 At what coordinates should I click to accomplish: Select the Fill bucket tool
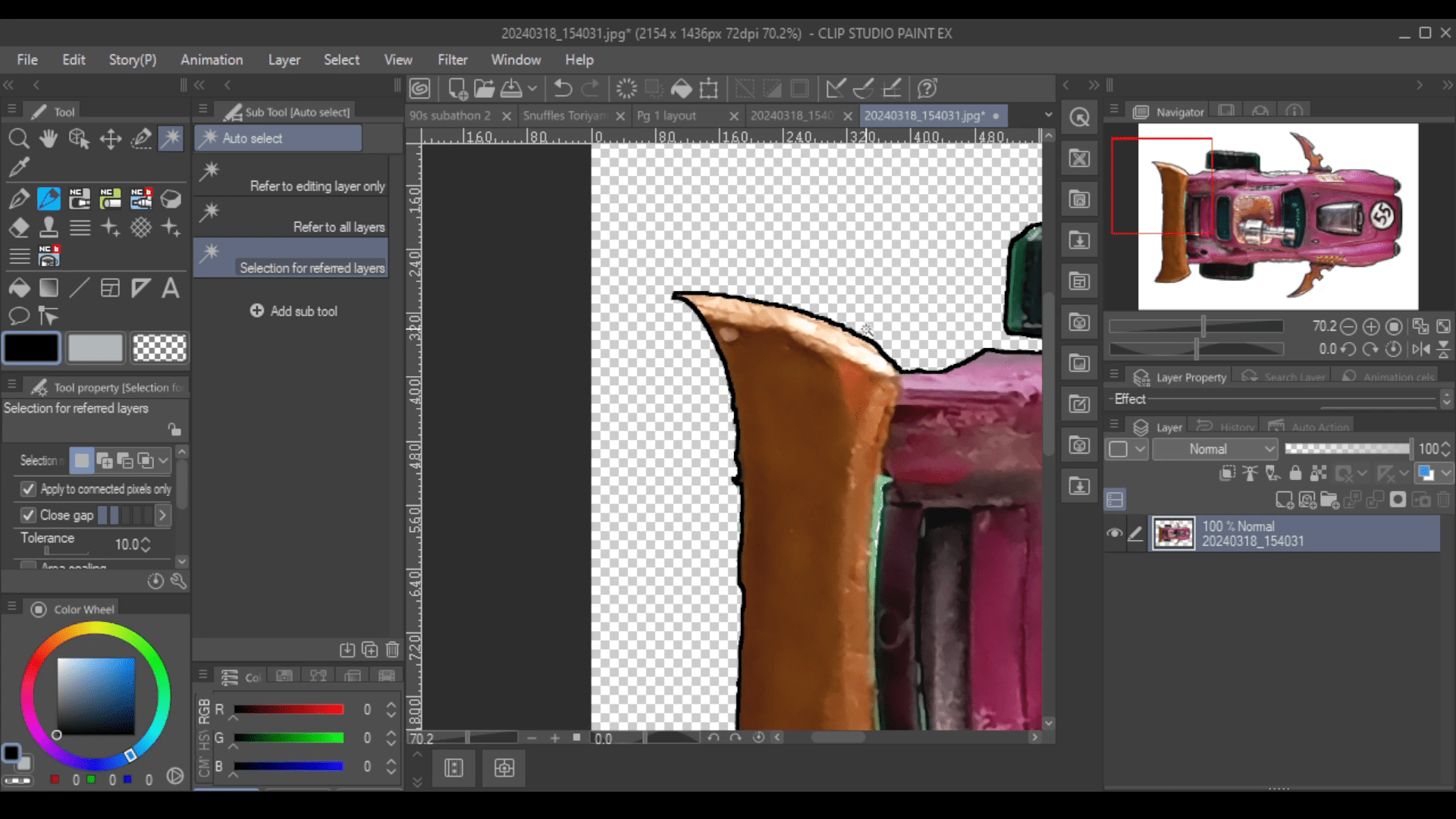tap(19, 288)
